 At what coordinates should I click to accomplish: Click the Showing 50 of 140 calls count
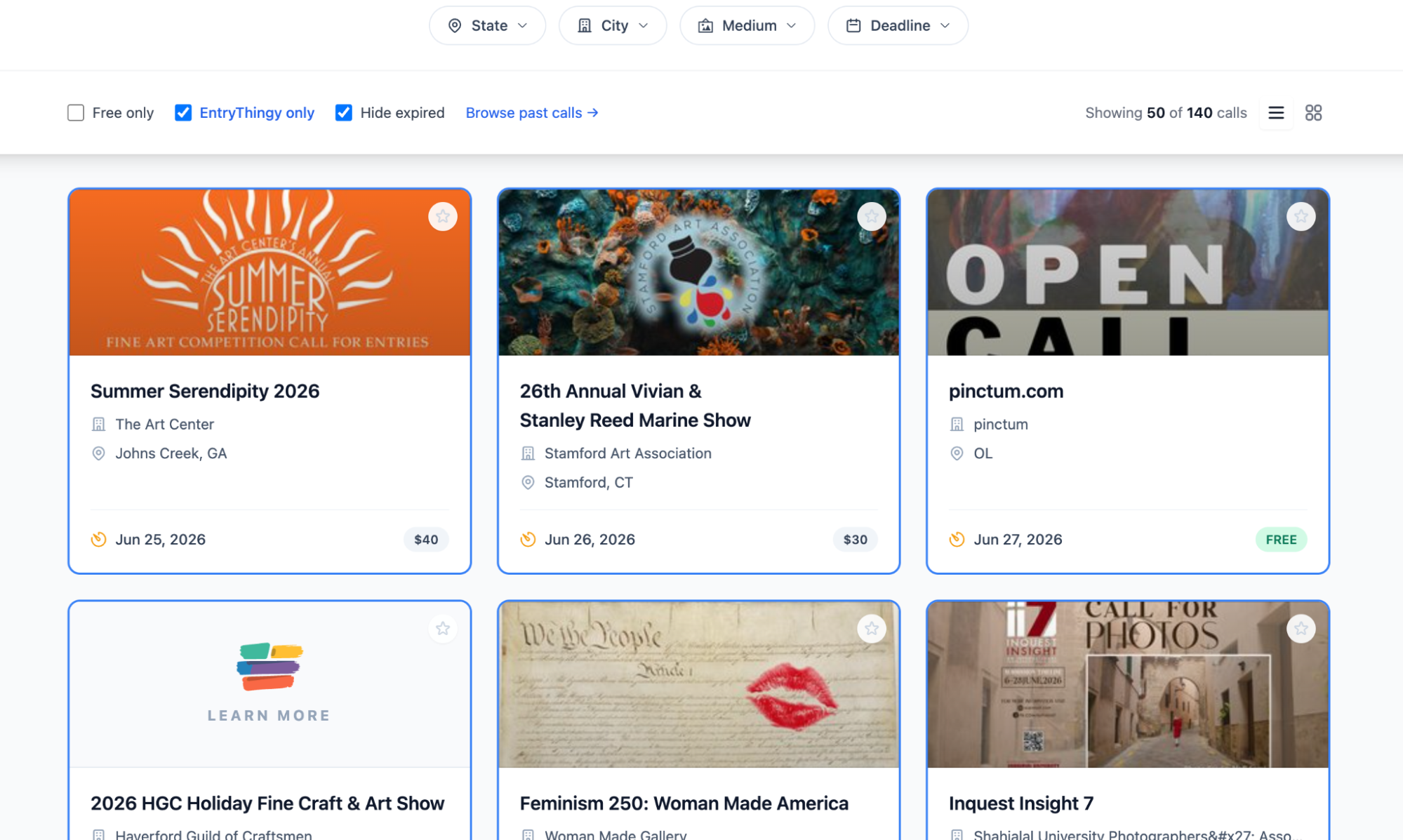tap(1166, 113)
